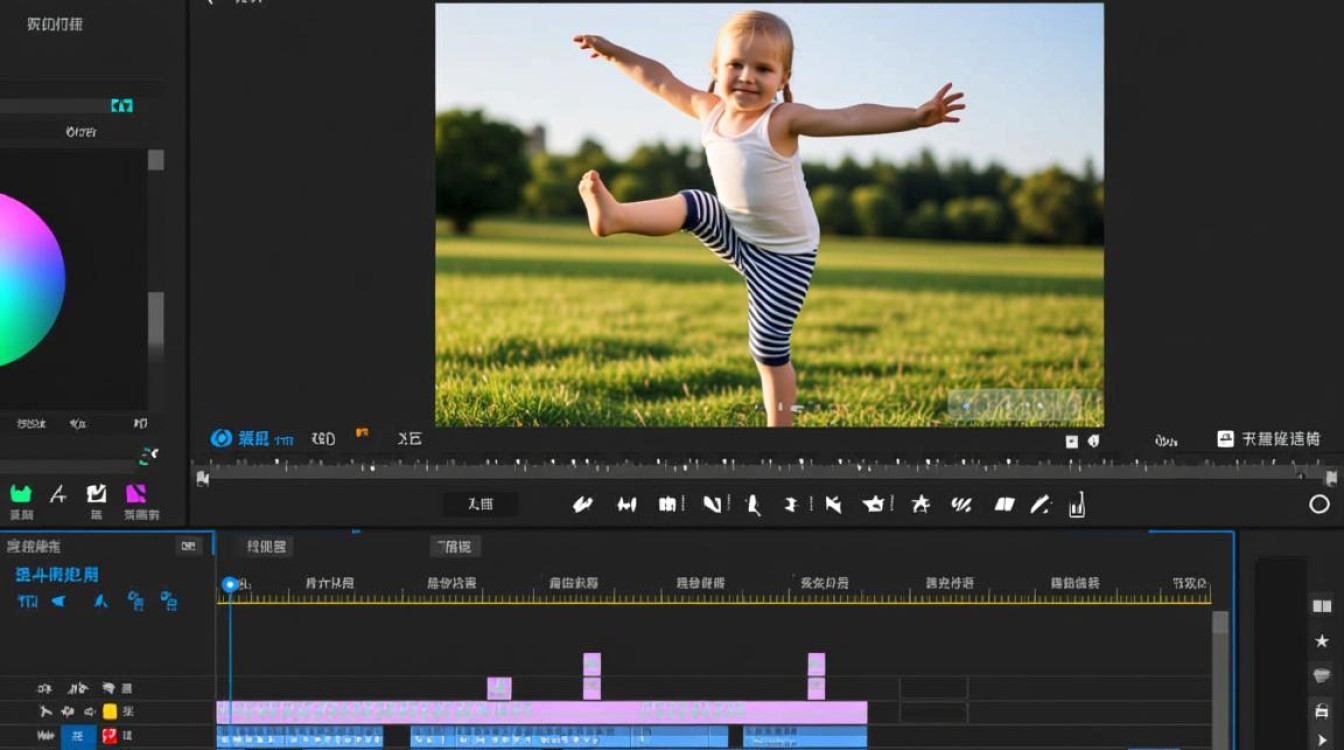Select the blue arrow-shaped timeline tool icon

coord(59,601)
